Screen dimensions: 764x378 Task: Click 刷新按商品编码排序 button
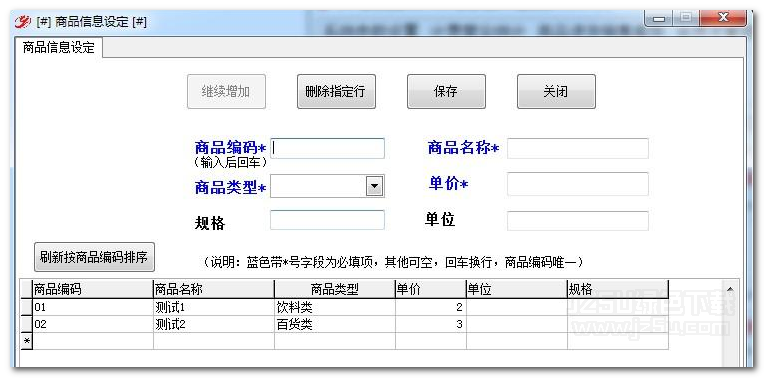coord(94,257)
